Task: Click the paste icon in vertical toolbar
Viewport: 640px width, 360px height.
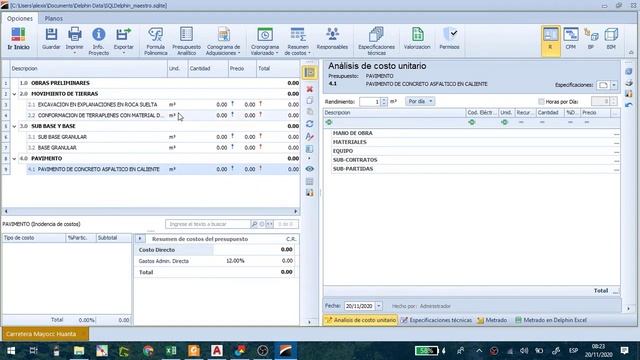Action: (310, 111)
